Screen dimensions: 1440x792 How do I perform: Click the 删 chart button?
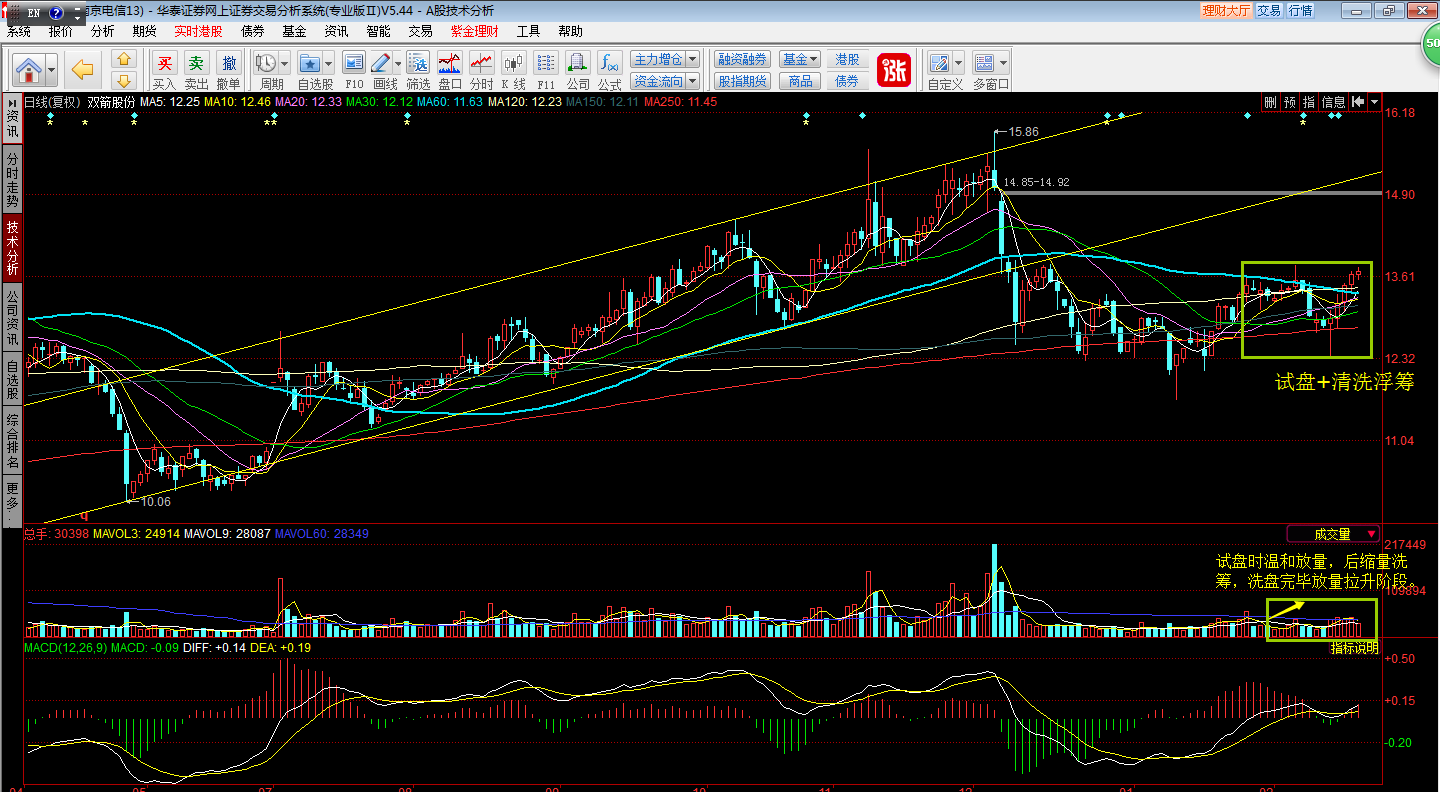pyautogui.click(x=1270, y=102)
